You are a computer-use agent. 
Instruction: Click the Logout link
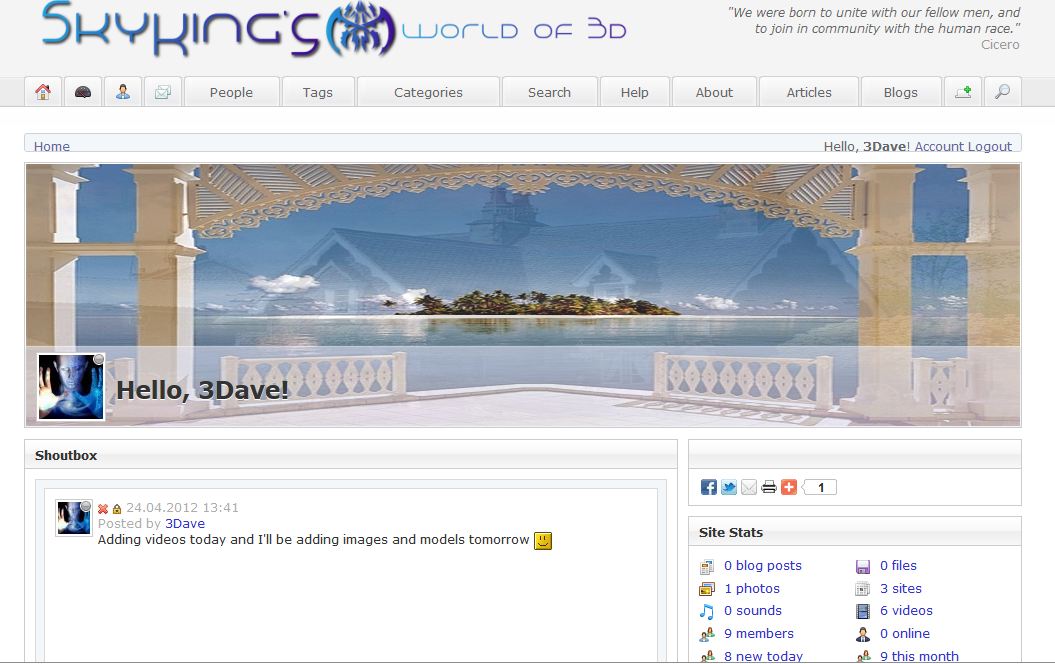990,146
